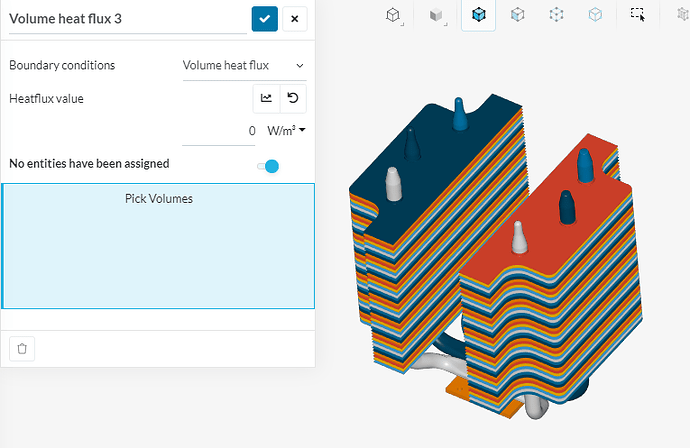Screen dimensions: 690x448
Task: Choose the dashed-vertex cube selection icon
Action: pyautogui.click(x=556, y=15)
